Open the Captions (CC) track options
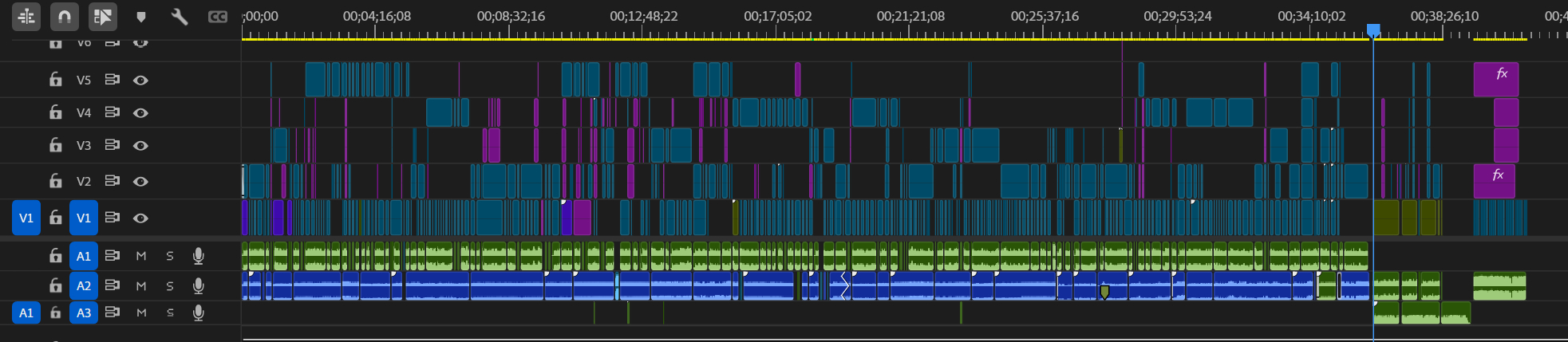Screen dimensions: 1568x342 (x=217, y=17)
